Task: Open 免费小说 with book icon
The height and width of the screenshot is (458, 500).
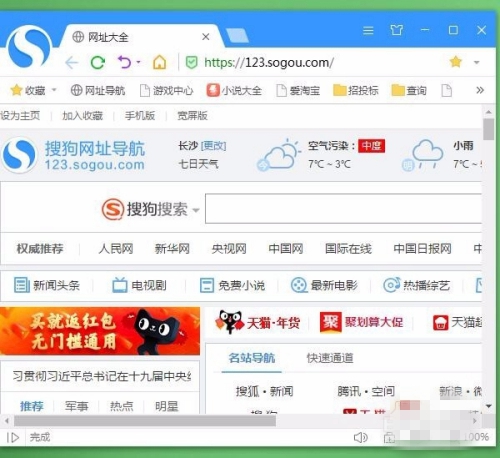Action: pos(232,285)
